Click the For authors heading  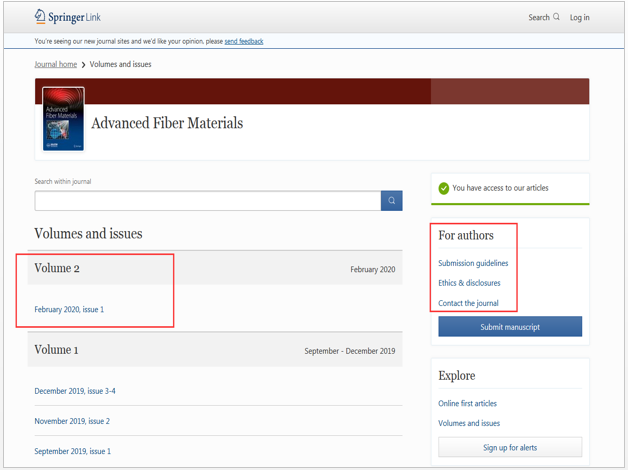[x=466, y=235]
